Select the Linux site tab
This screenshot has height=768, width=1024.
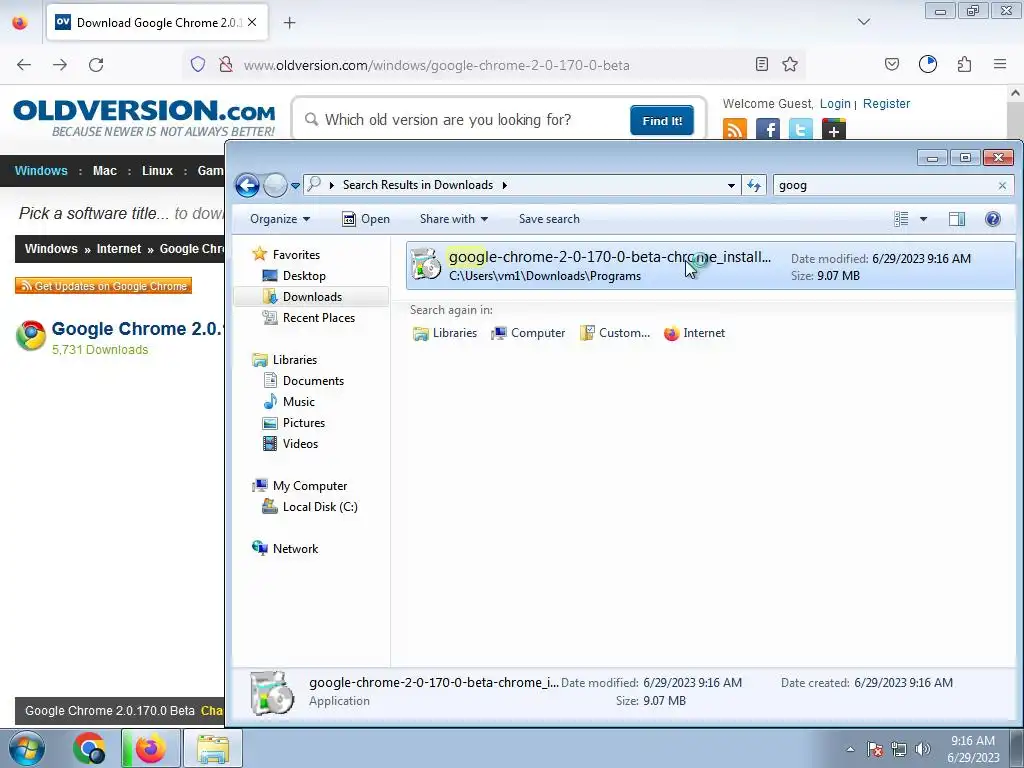point(157,170)
